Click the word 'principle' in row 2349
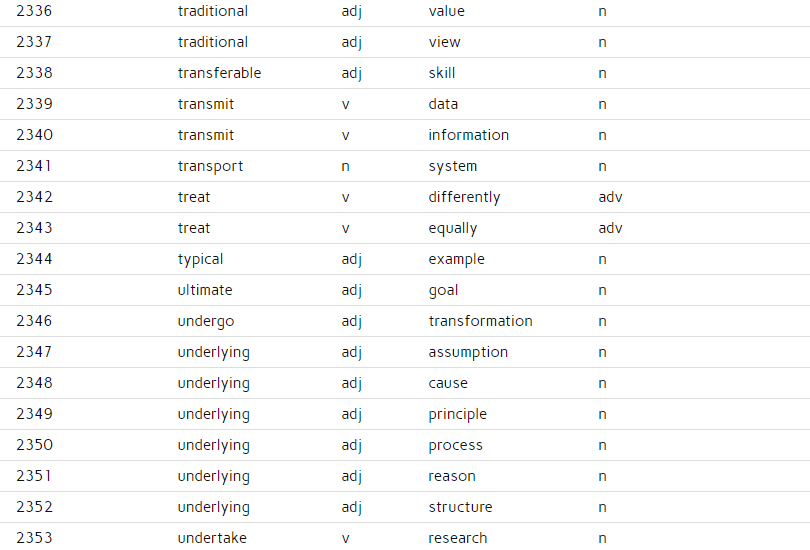The image size is (810, 550). [457, 414]
